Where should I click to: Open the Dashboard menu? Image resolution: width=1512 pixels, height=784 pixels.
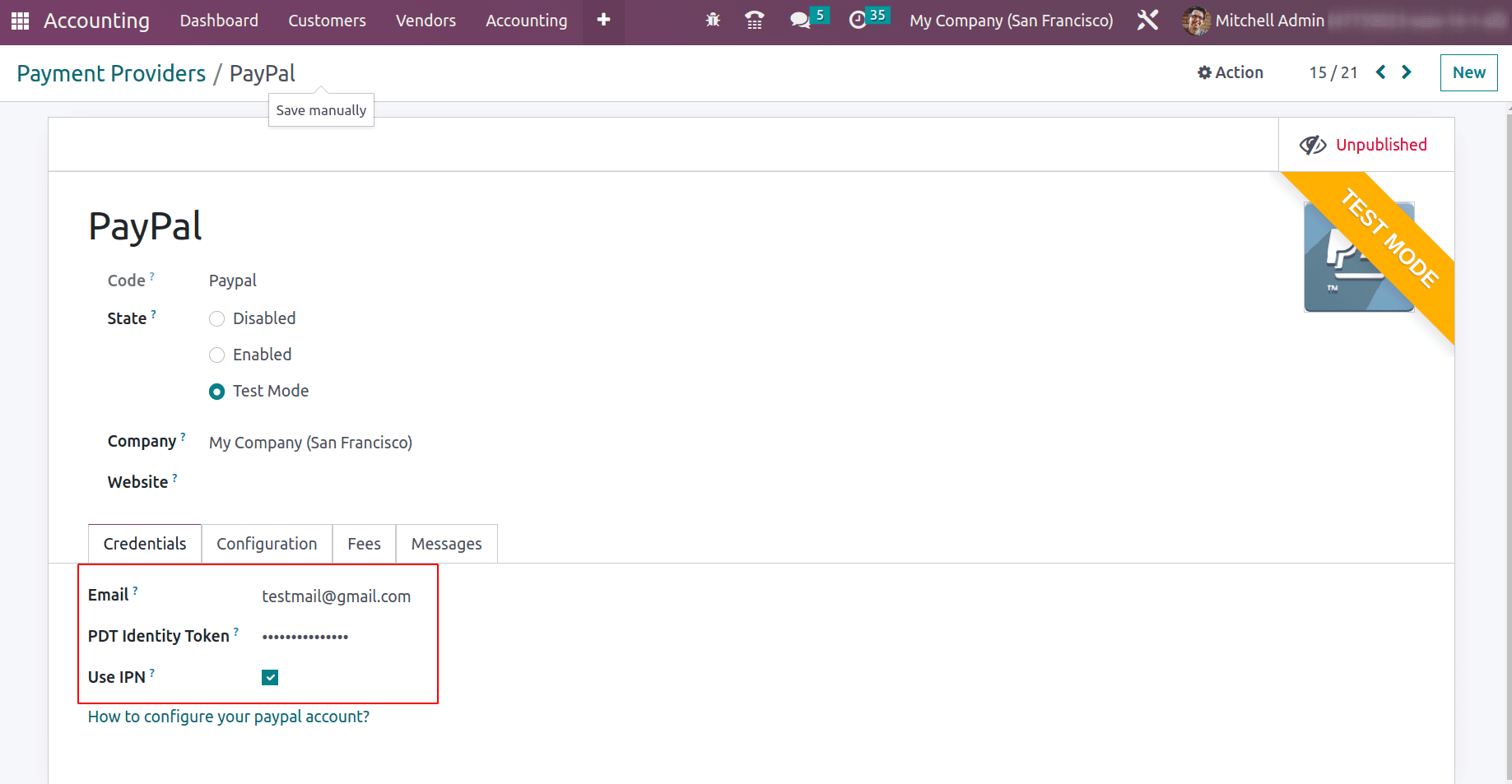pos(219,21)
